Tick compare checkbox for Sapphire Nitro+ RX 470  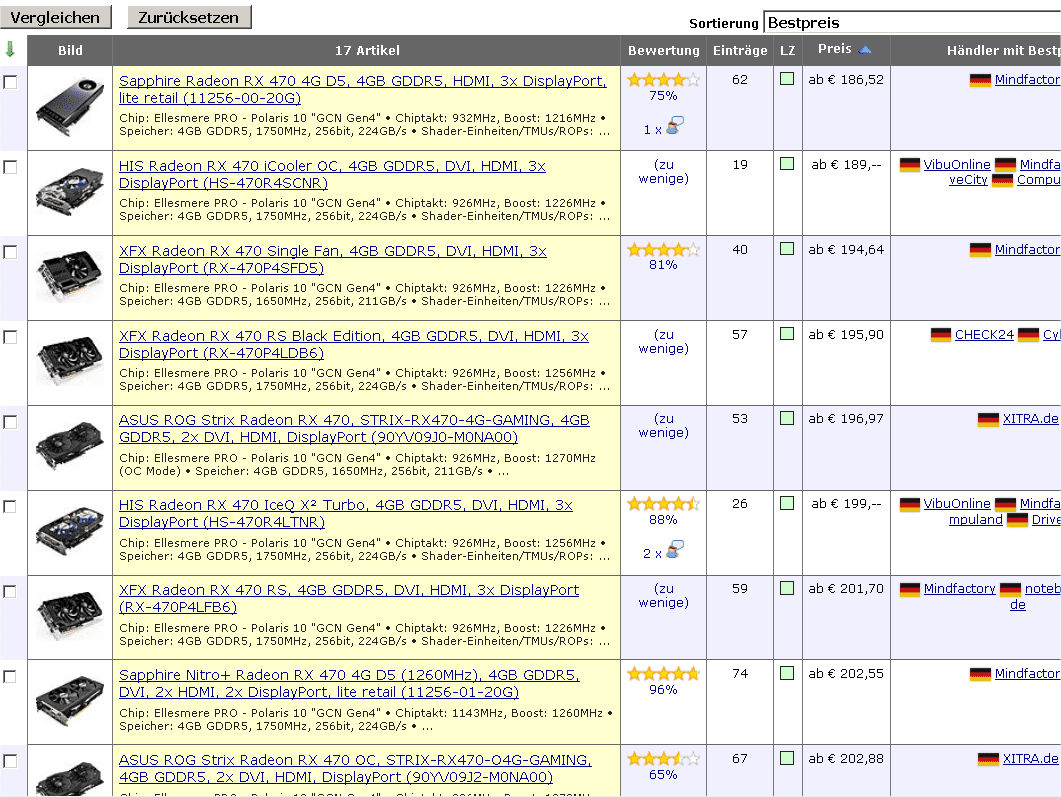10,676
